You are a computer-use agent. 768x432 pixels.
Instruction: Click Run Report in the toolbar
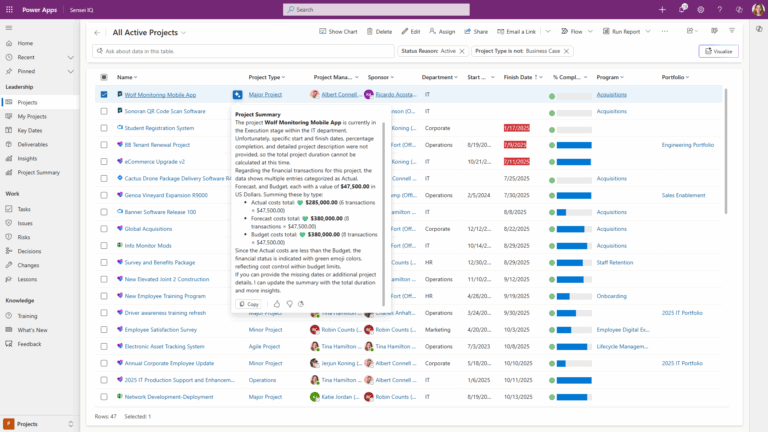coord(622,31)
